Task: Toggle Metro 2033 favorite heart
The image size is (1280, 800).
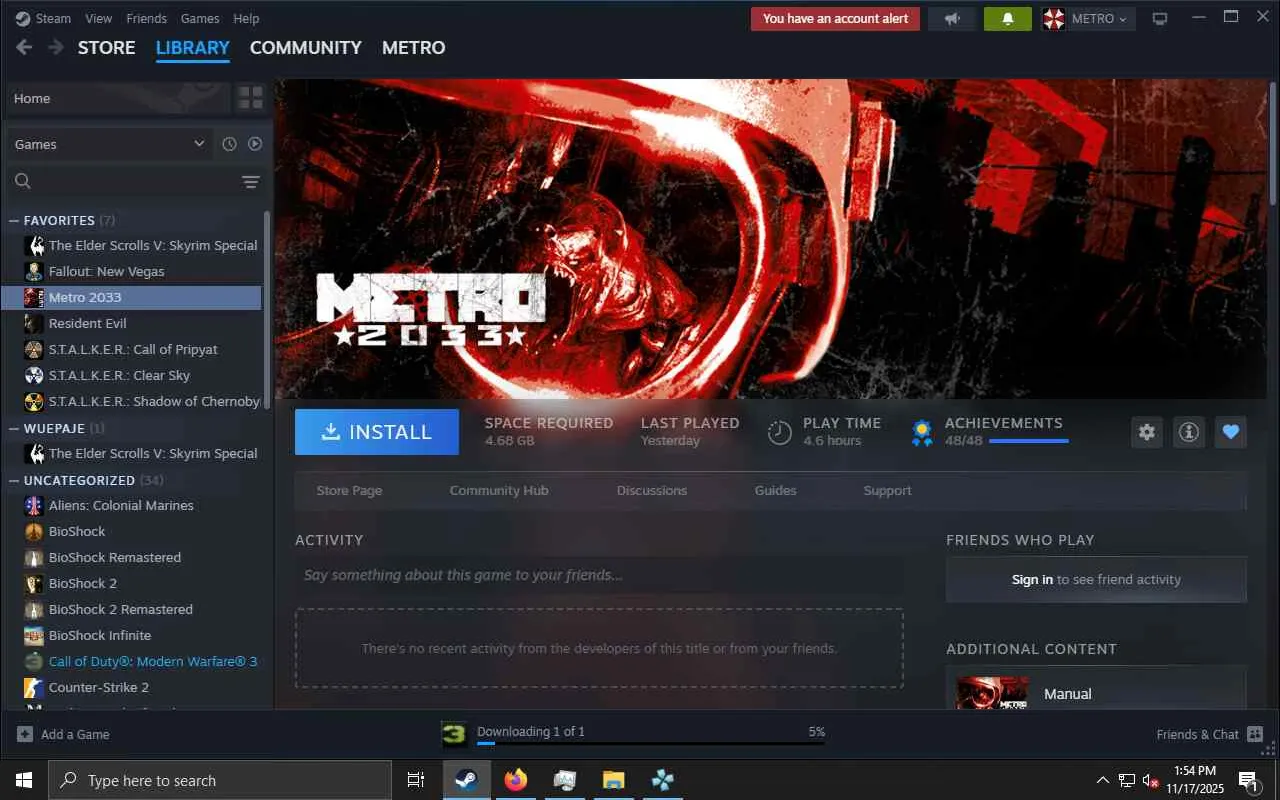Action: pyautogui.click(x=1231, y=432)
